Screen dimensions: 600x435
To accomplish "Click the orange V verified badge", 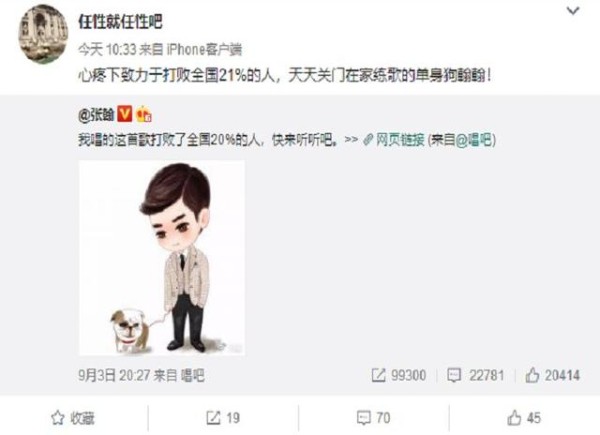I will click(x=125, y=114).
